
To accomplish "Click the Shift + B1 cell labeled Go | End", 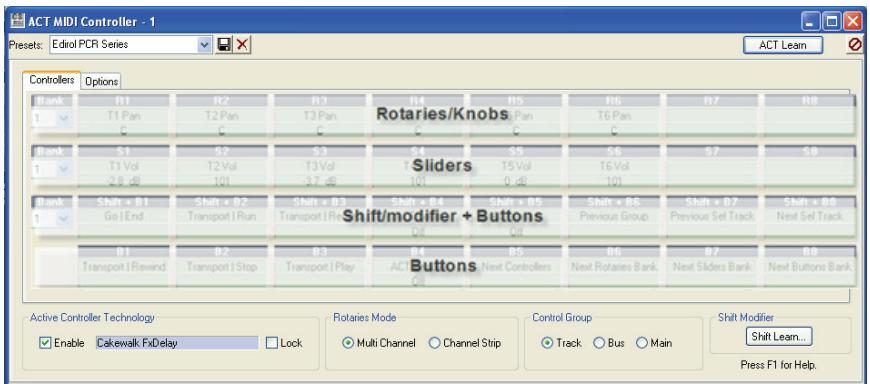I will pos(123,217).
